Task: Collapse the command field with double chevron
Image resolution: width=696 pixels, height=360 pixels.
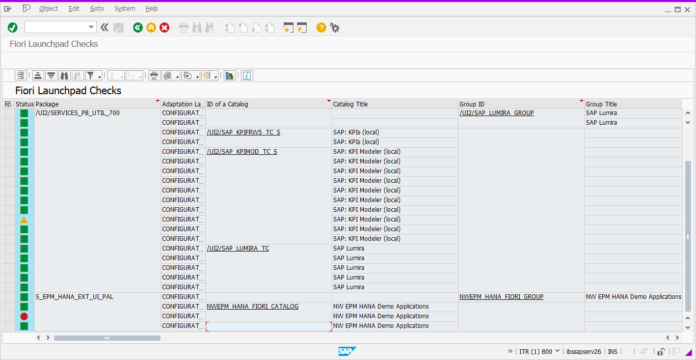Action: pyautogui.click(x=104, y=28)
